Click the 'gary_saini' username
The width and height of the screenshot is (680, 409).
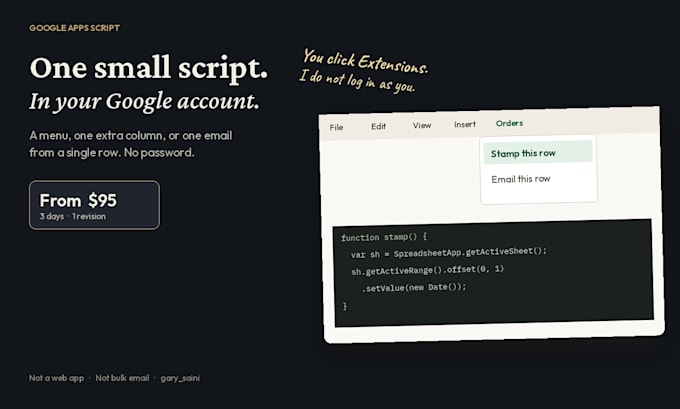180,378
